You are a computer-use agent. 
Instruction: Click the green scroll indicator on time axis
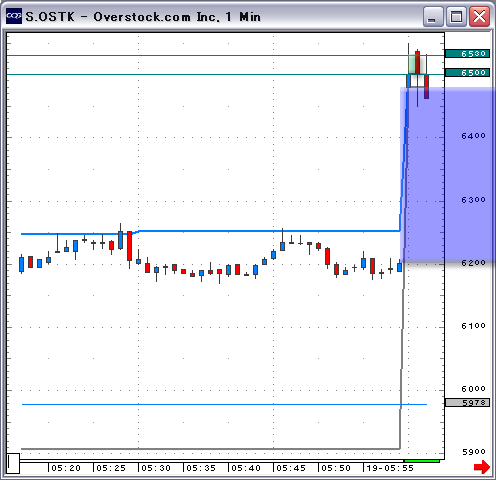click(422, 461)
